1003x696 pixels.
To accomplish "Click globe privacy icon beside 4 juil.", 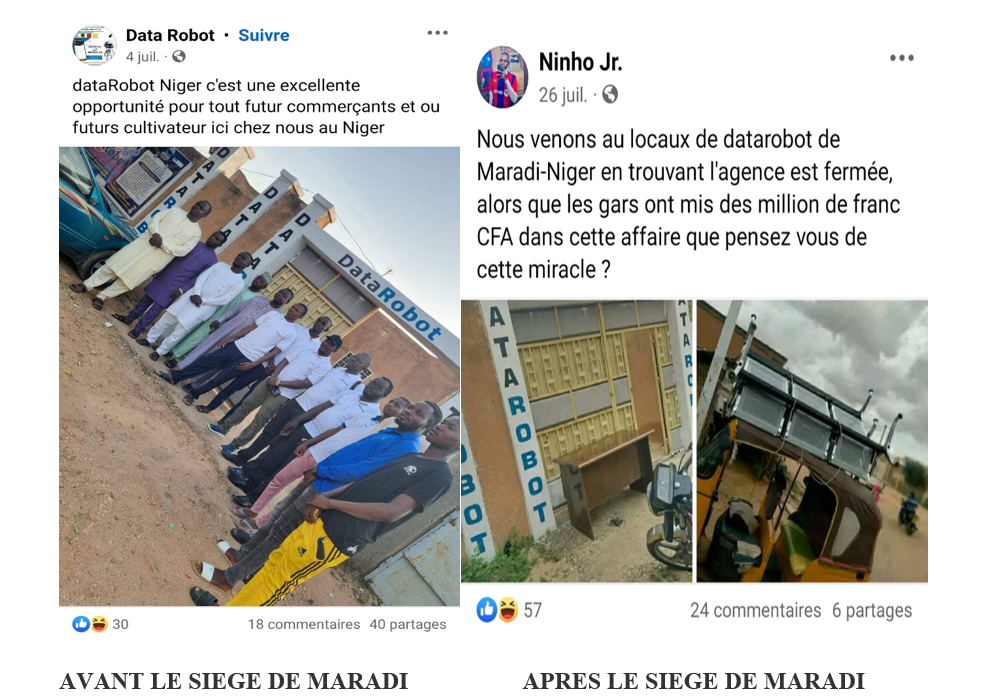I will tap(179, 56).
